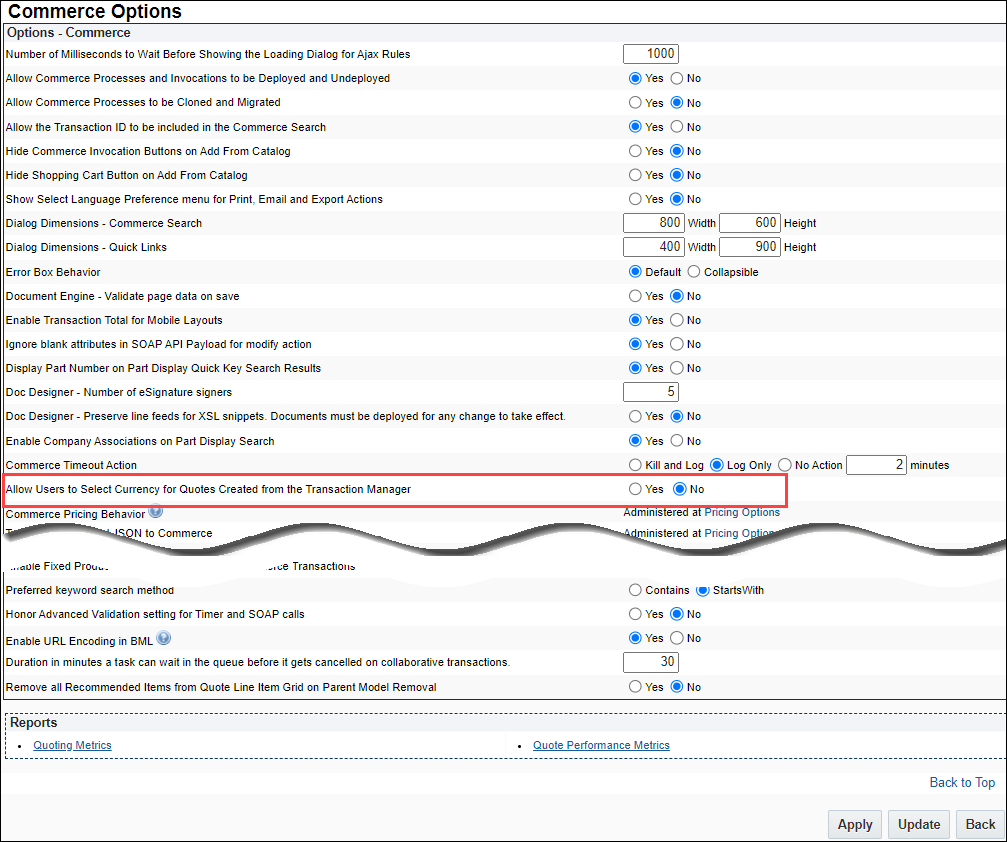Choose Yes for Commerce Processes Cloned and Migrated

pos(635,102)
